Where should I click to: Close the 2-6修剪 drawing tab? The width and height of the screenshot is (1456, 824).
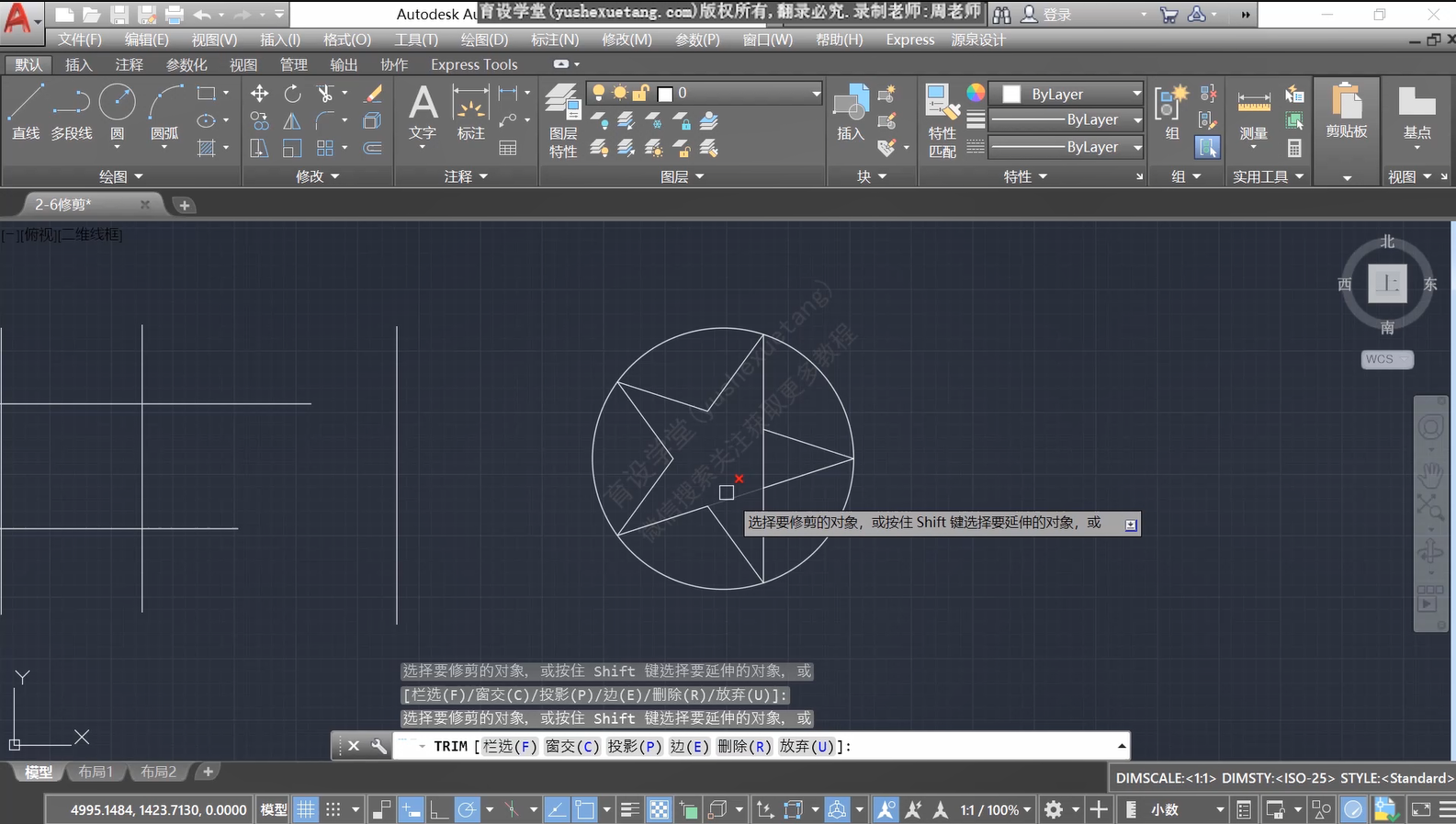145,204
